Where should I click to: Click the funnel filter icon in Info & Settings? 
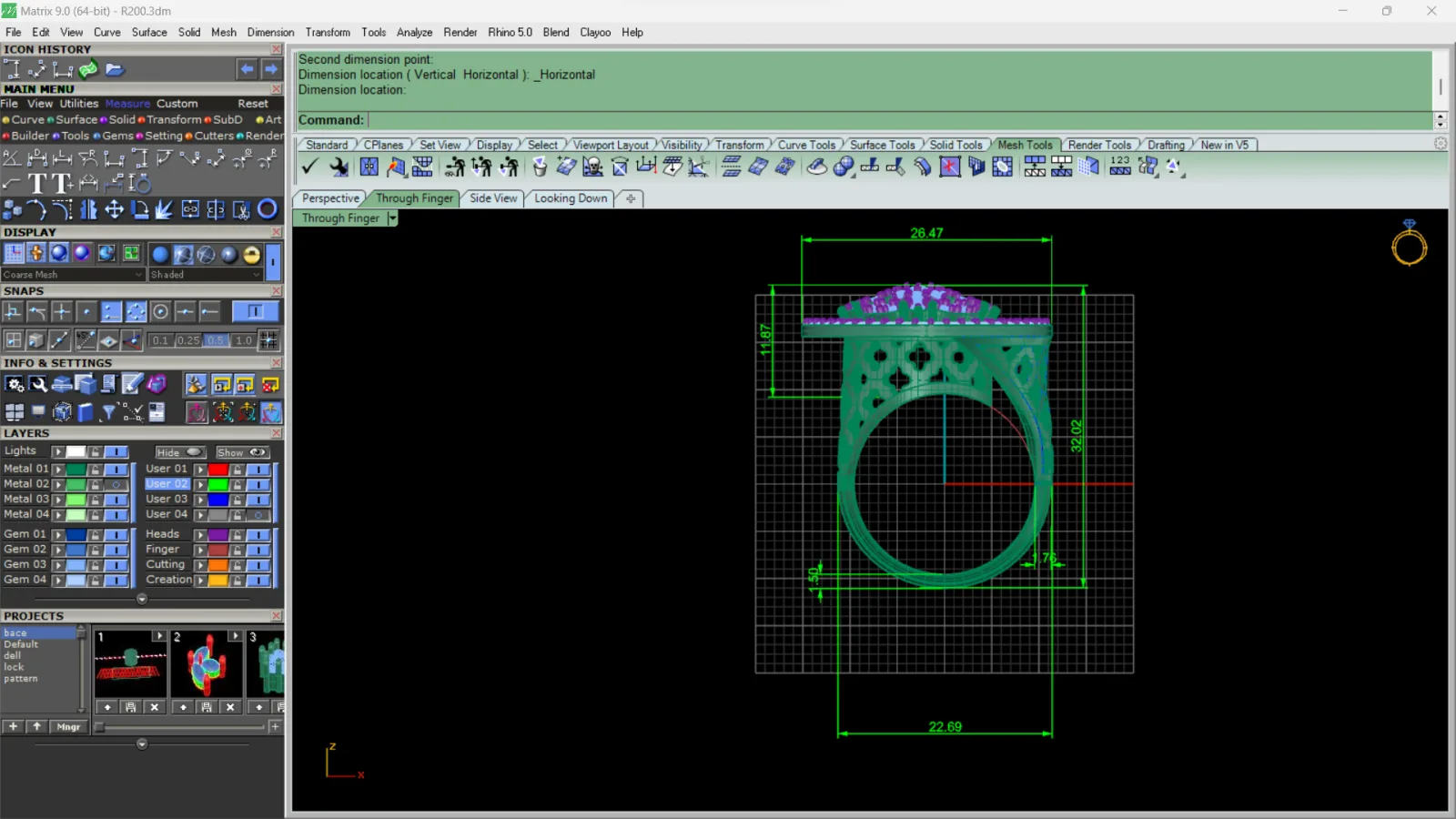[x=108, y=412]
